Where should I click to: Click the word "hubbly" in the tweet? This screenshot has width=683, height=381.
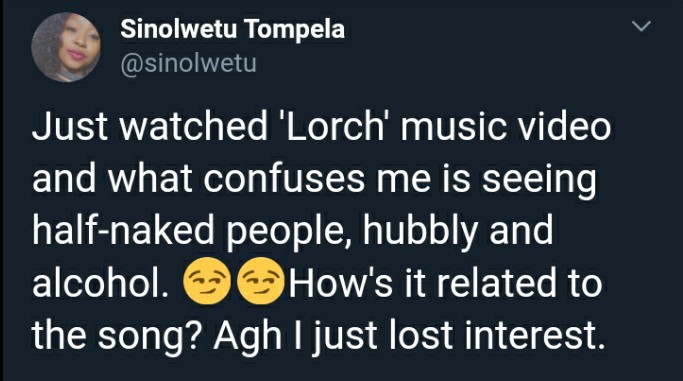coord(420,232)
